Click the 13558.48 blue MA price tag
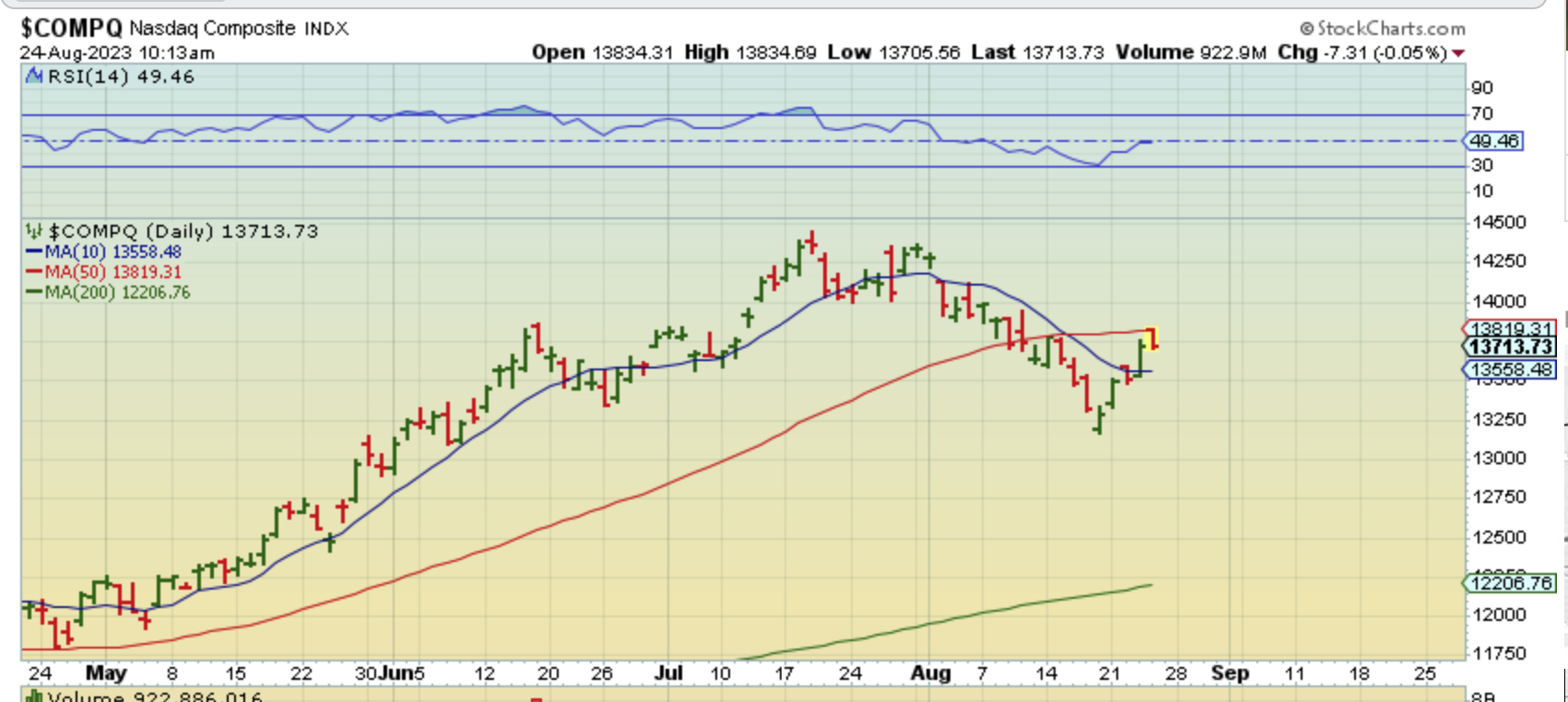 (x=1510, y=369)
